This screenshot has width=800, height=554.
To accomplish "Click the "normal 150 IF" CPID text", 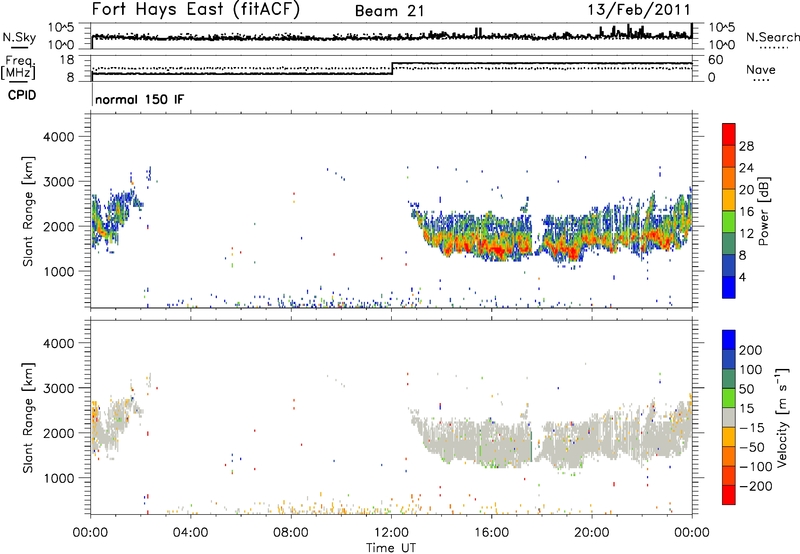I will [139, 99].
